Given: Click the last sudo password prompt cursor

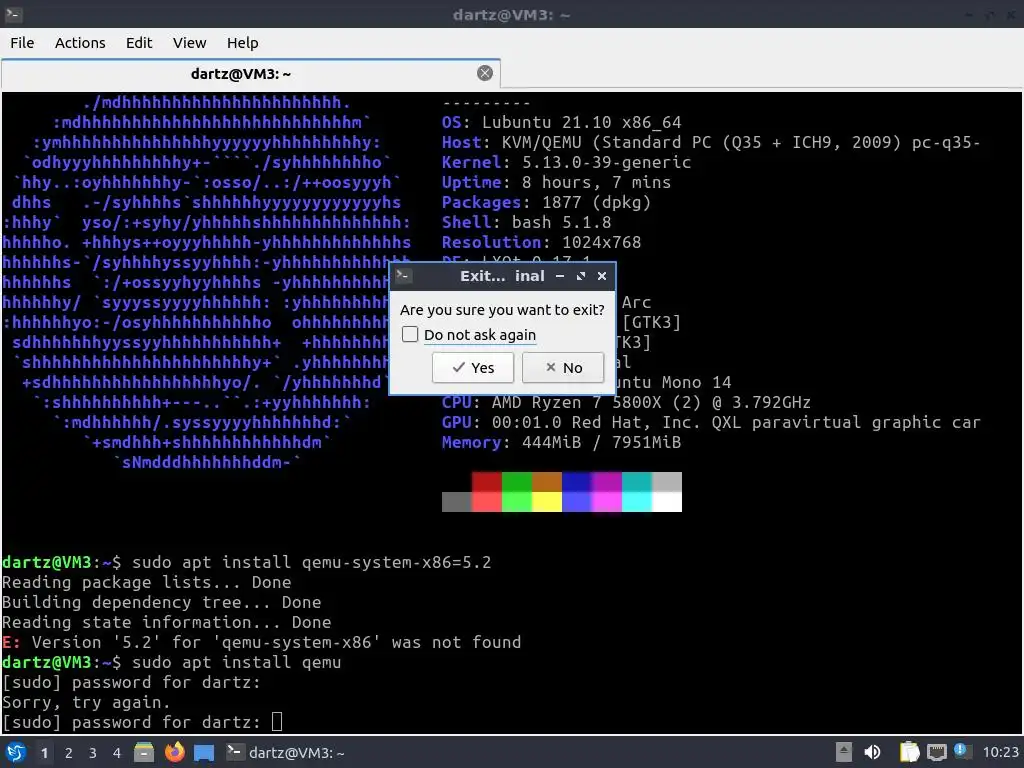Looking at the screenshot, I should pos(277,722).
